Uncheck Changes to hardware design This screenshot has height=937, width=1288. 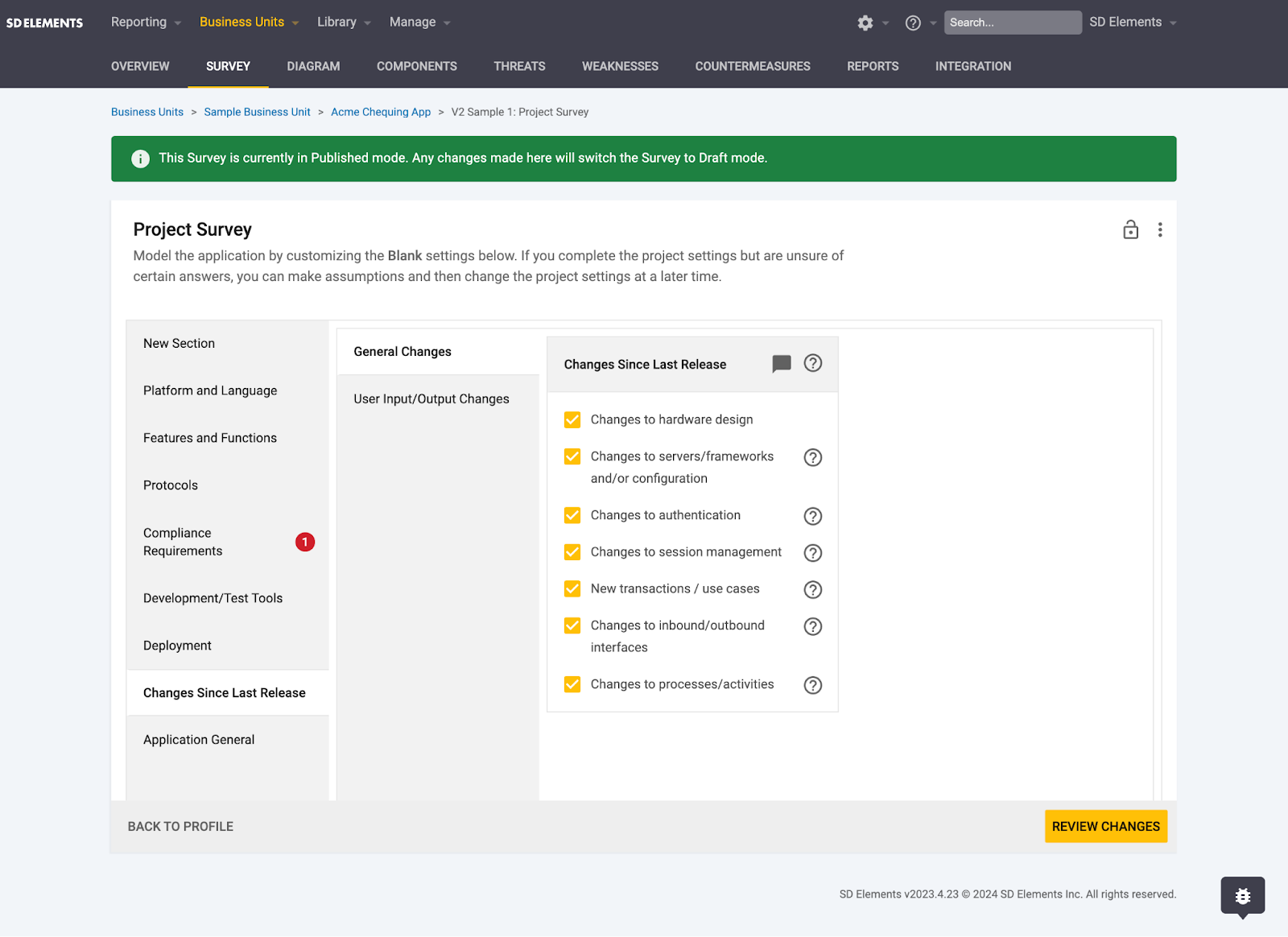coord(572,419)
